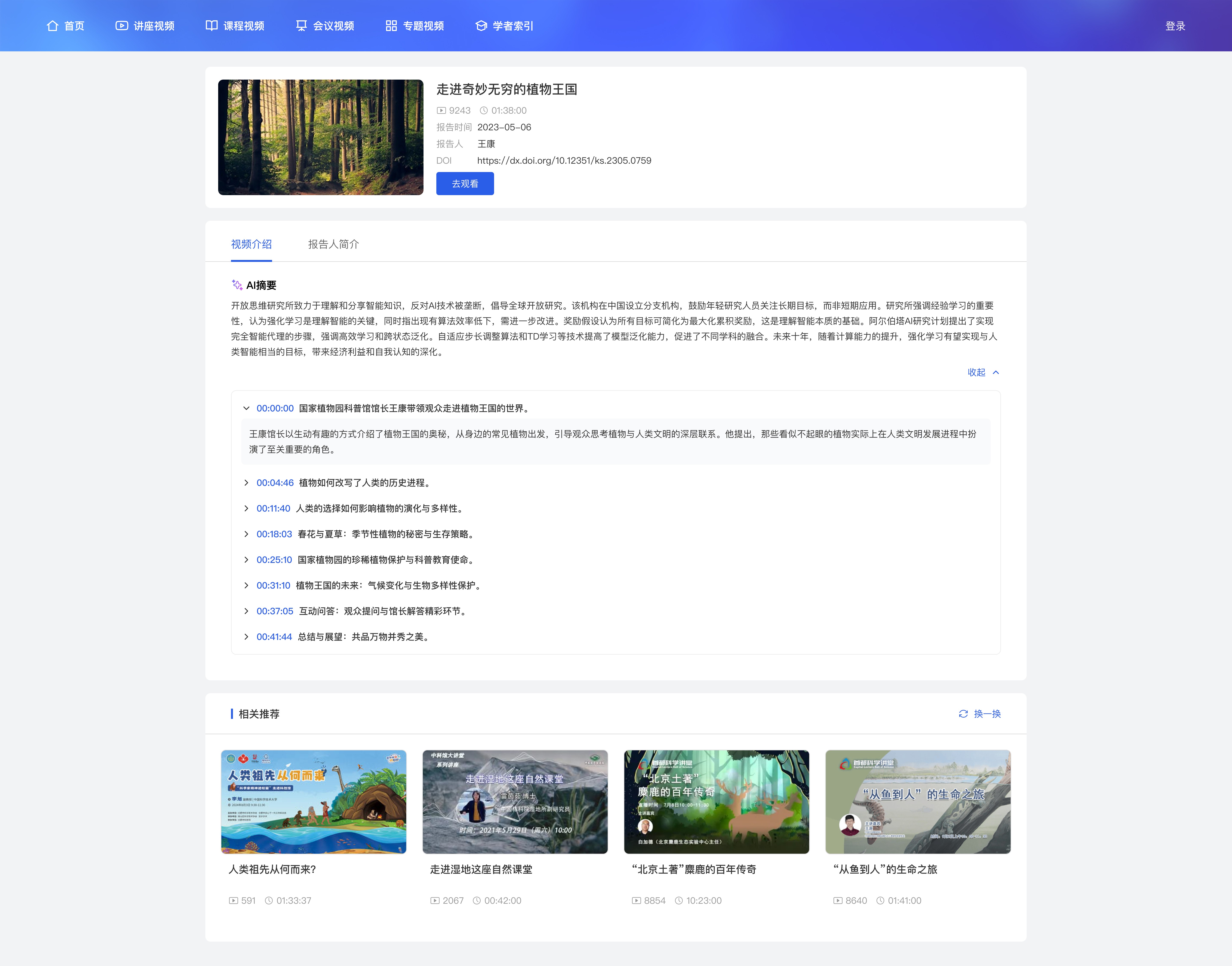Click the video title 走进奇妙无穷的植物王国
The width and height of the screenshot is (1232, 966).
click(x=506, y=89)
